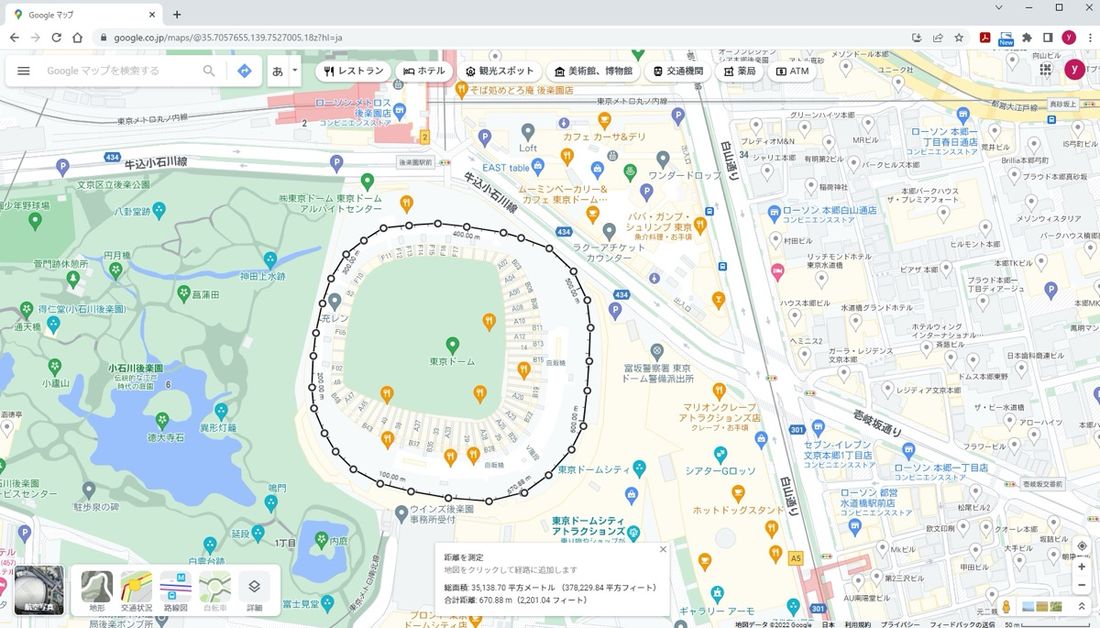The image size is (1100, 628).
Task: Bookmark this page with the star icon
Action: (959, 38)
